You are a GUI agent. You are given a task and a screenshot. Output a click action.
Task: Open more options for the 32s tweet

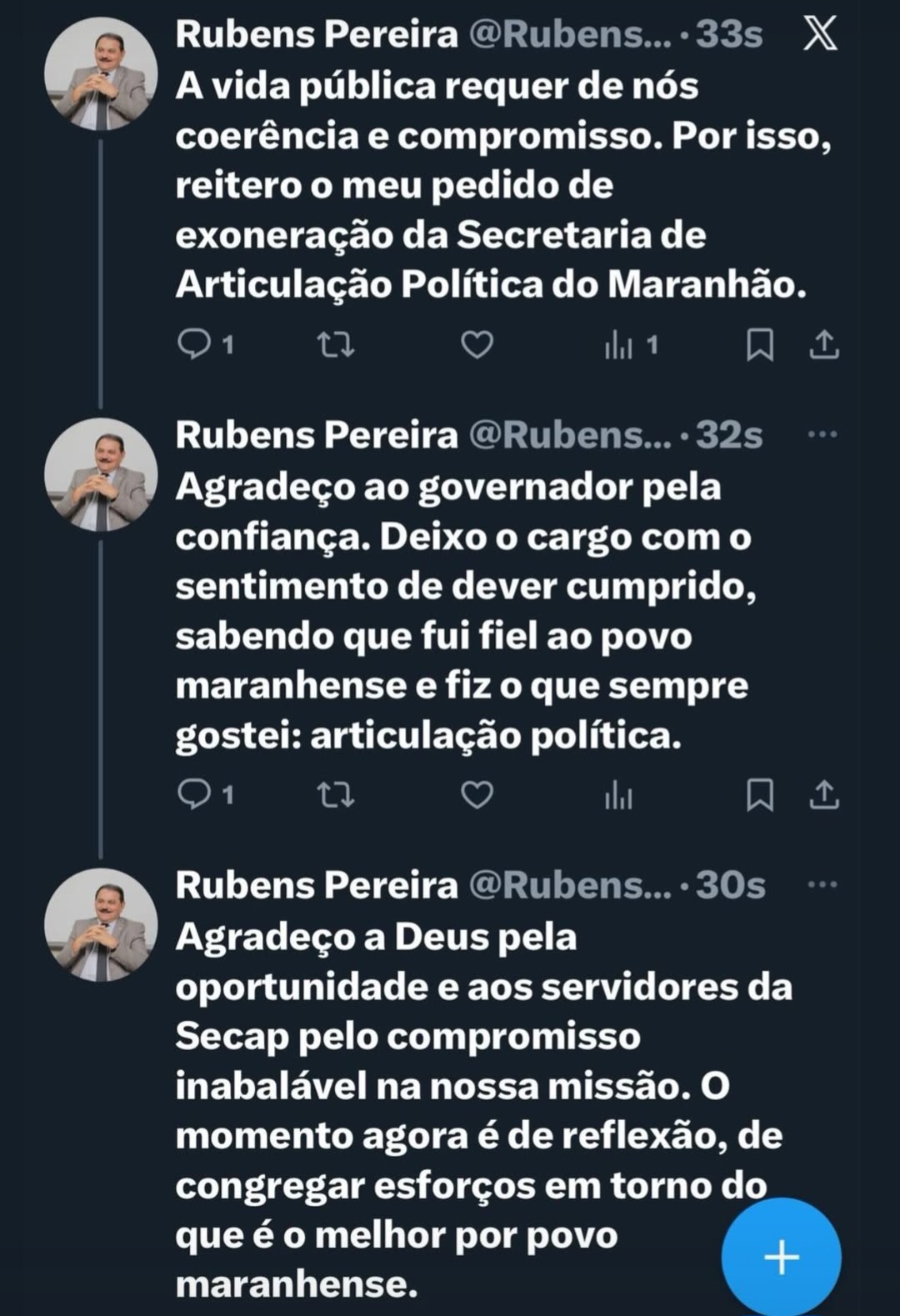pos(822,434)
